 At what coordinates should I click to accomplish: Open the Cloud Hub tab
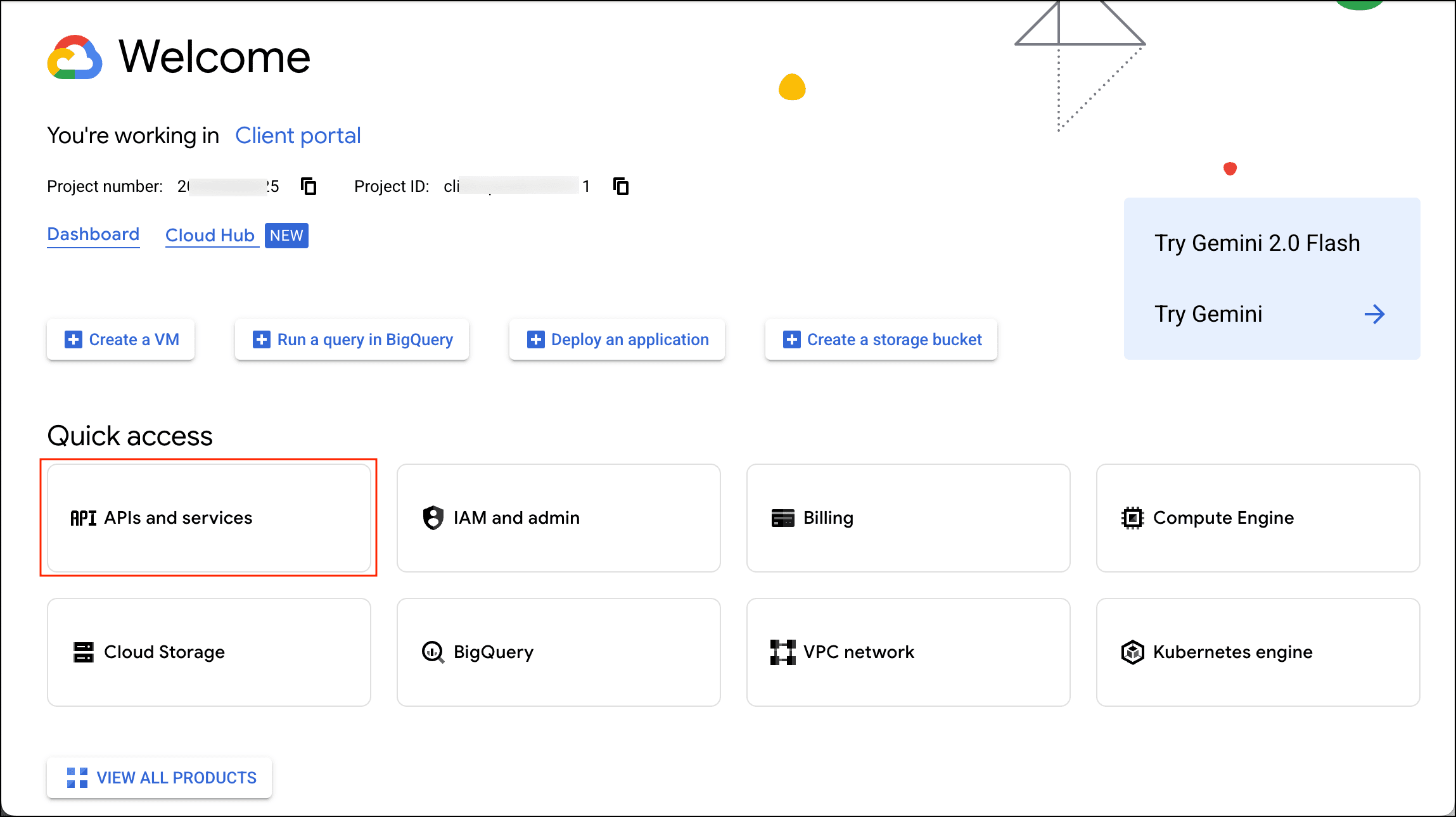click(210, 236)
